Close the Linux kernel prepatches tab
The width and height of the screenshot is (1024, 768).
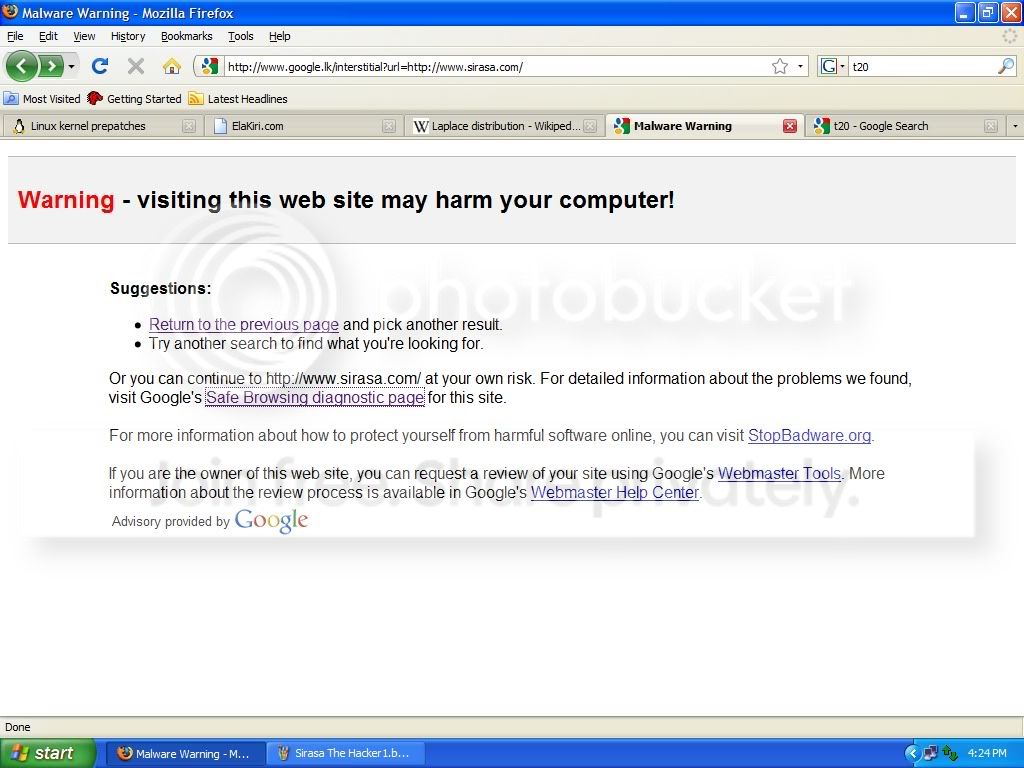[x=189, y=126]
